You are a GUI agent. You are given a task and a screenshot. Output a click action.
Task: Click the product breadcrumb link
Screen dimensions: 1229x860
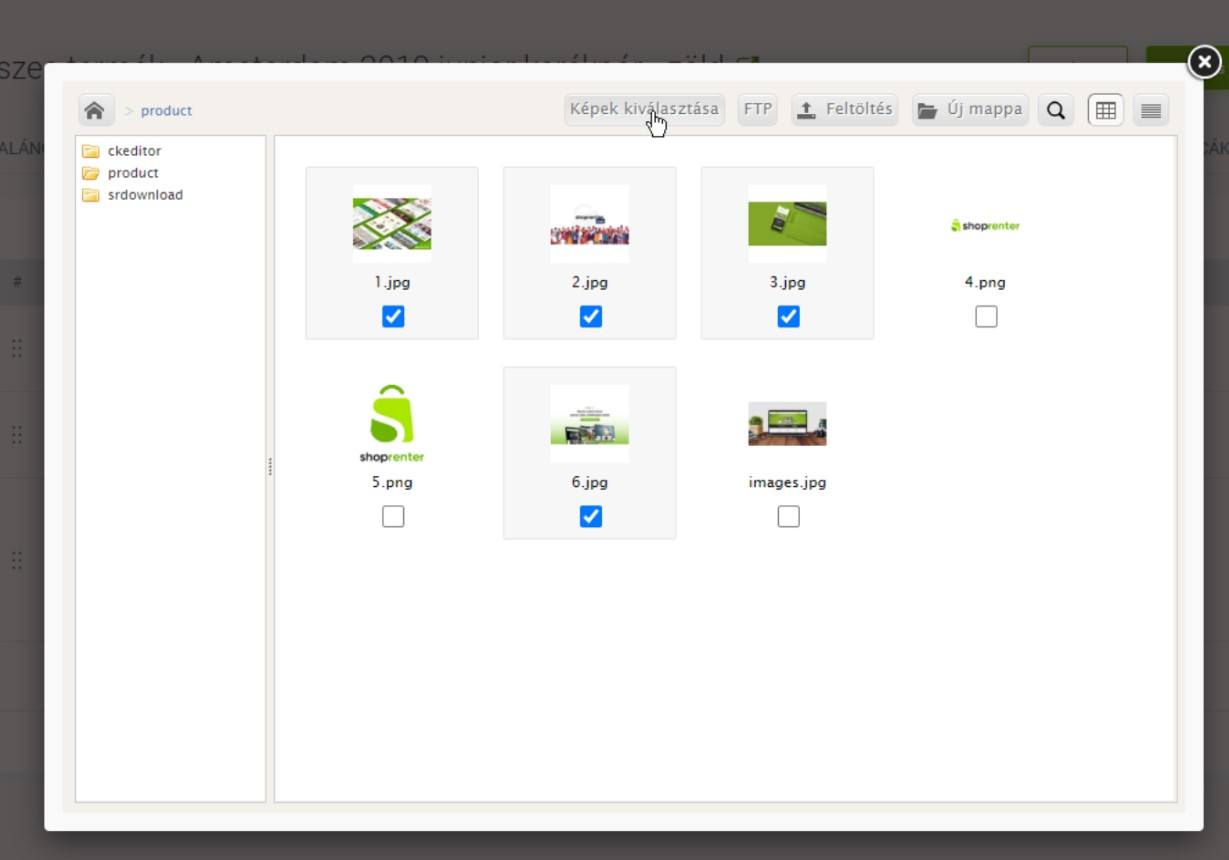point(166,111)
